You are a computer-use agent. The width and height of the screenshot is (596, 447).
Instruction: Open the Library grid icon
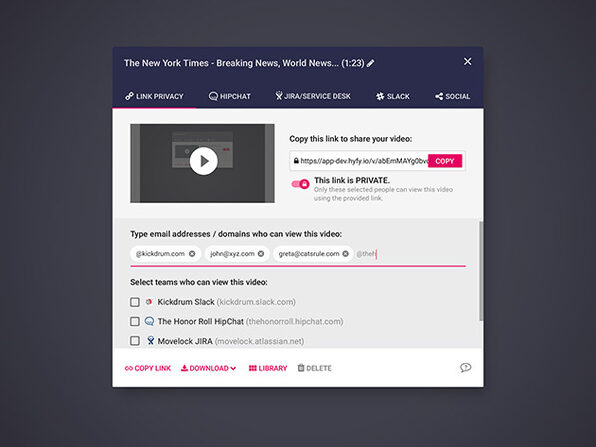point(252,368)
